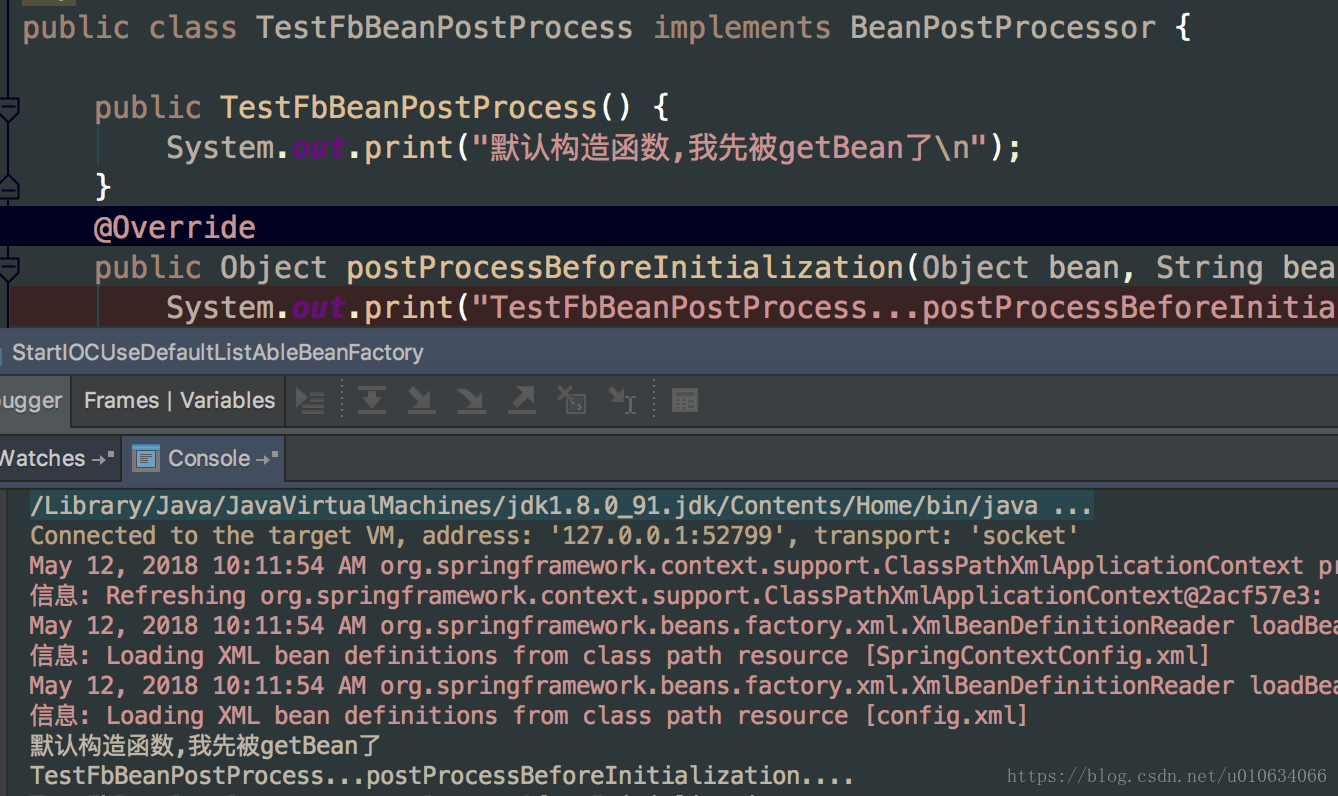Click the postProcessBeforeInitialization method name

point(625,268)
